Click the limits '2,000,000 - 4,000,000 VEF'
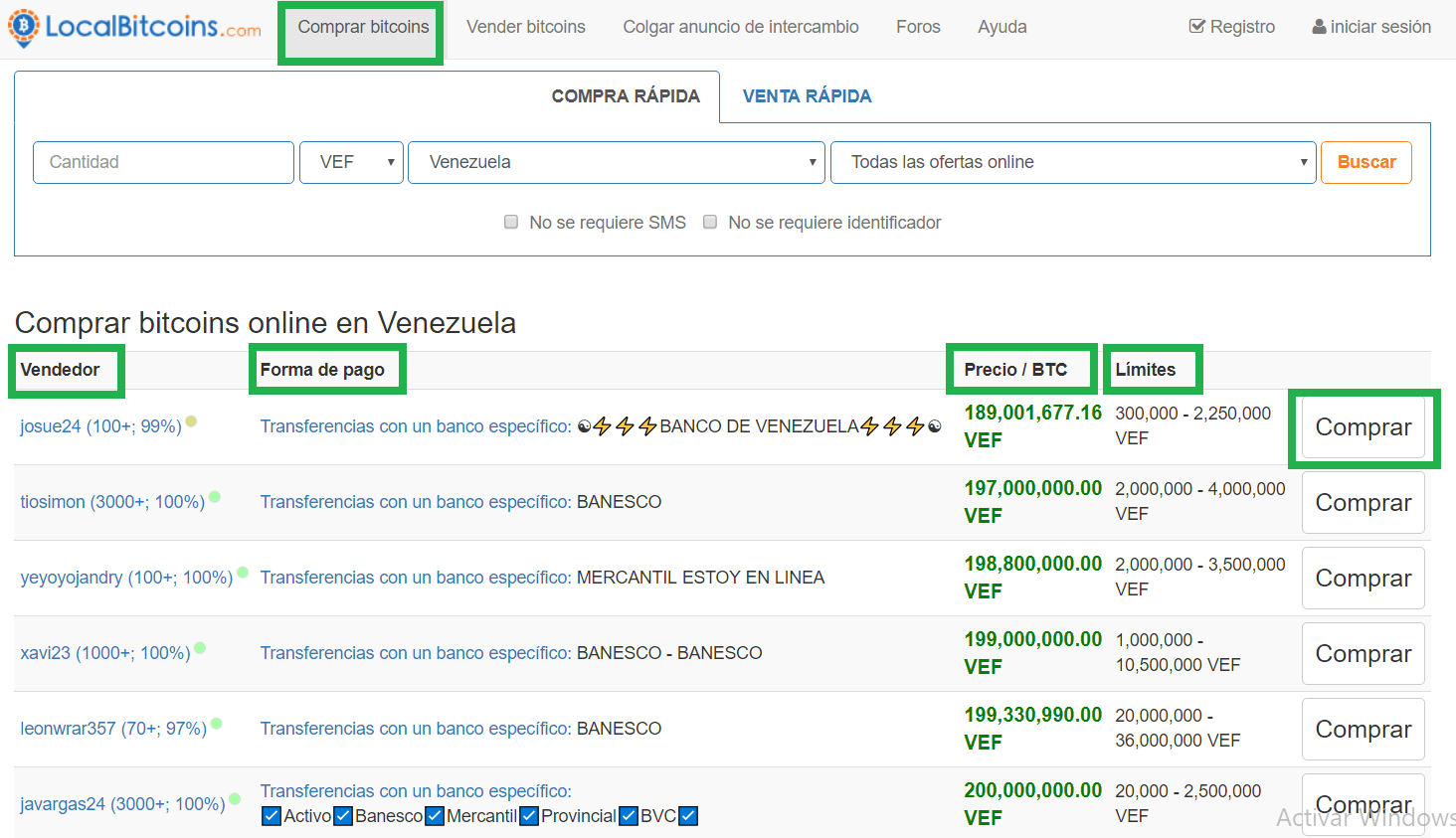Image resolution: width=1456 pixels, height=838 pixels. click(1200, 501)
